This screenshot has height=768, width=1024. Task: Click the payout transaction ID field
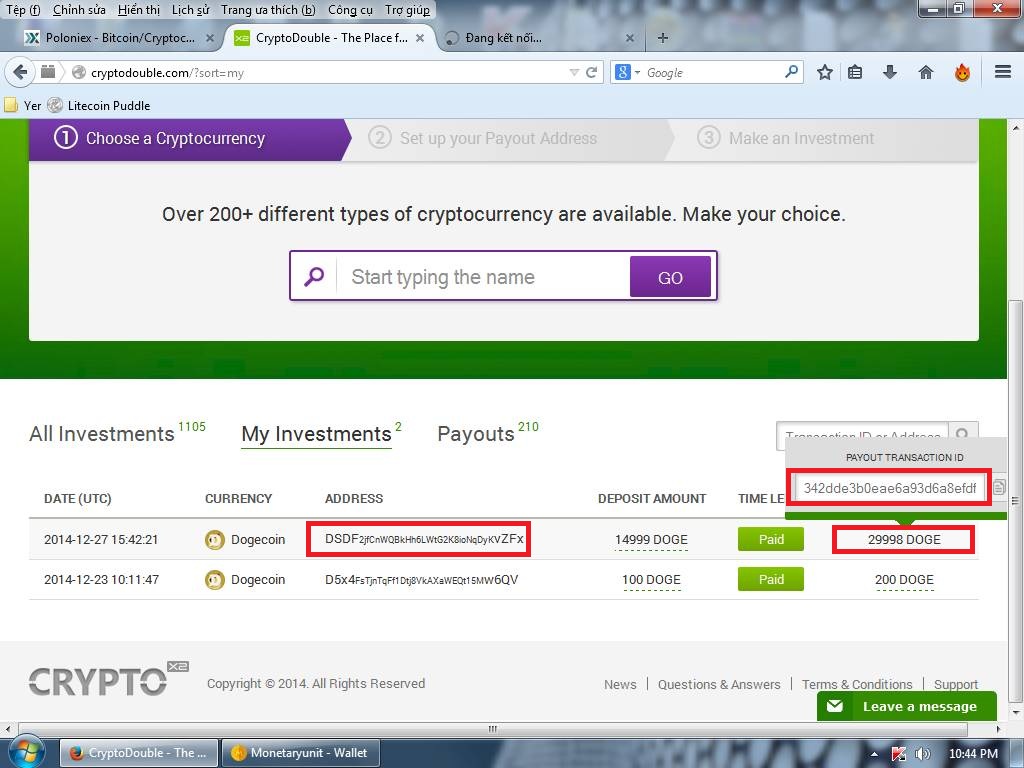(x=889, y=488)
